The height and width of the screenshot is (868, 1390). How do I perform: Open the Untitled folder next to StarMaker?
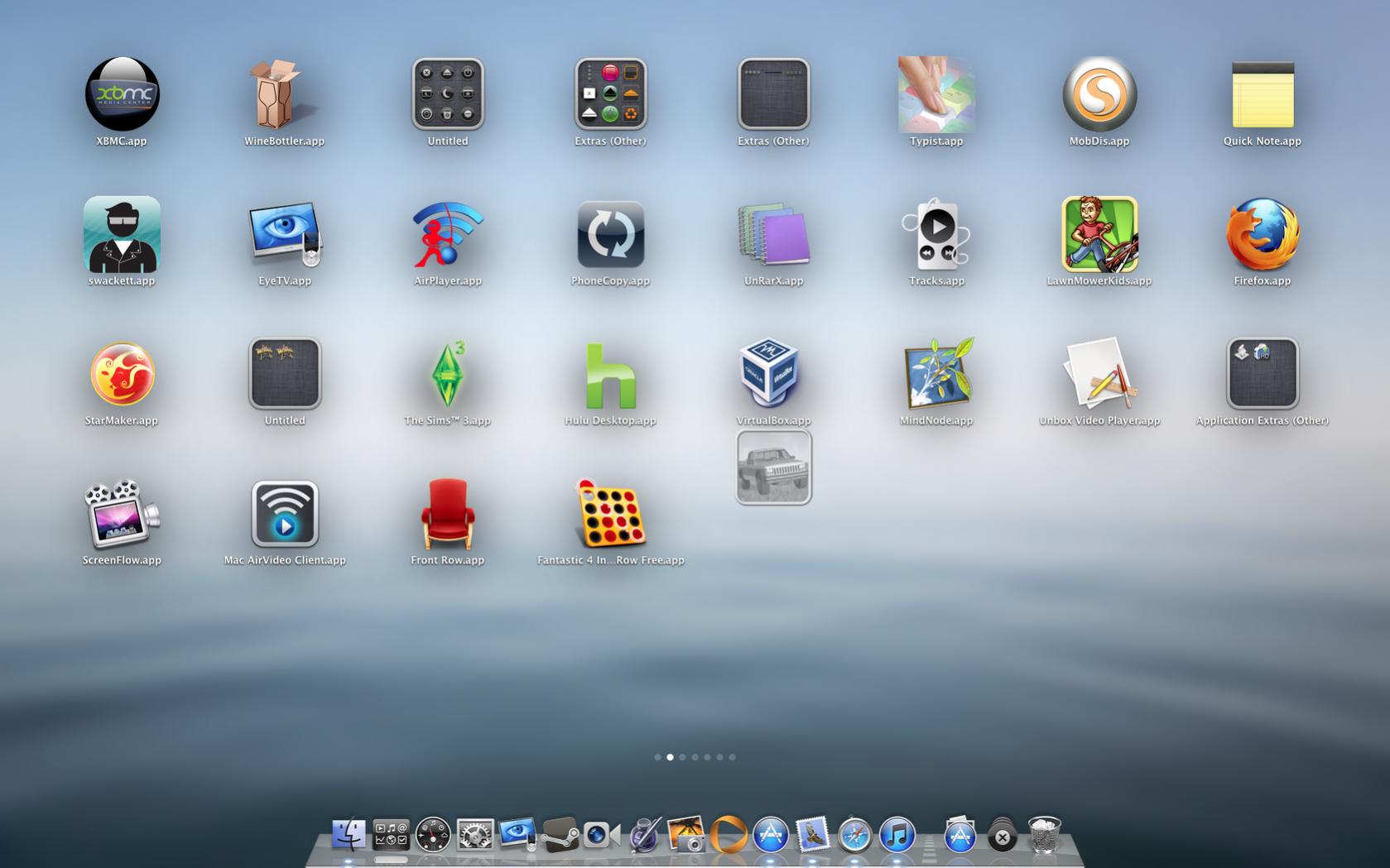click(284, 374)
